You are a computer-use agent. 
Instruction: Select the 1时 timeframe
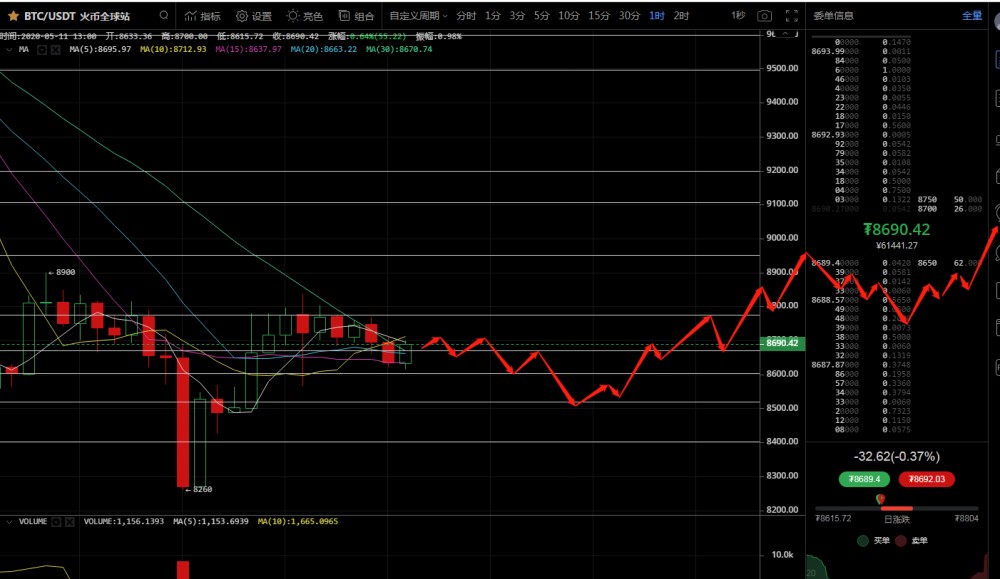coord(656,16)
